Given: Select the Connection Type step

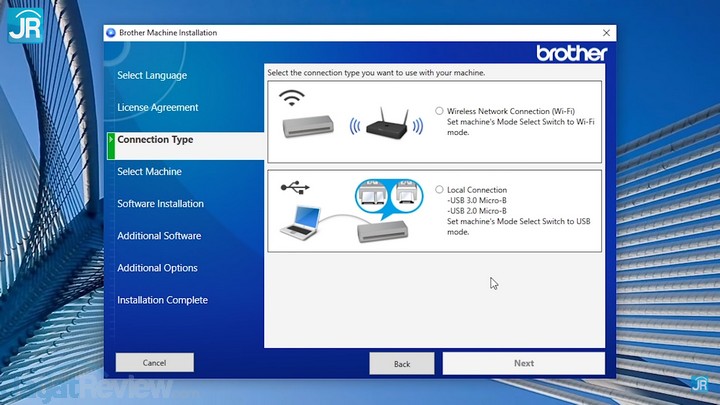Looking at the screenshot, I should 155,140.
